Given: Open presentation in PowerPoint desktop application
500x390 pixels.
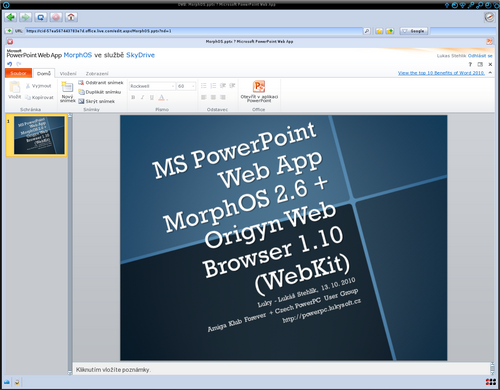Looking at the screenshot, I should tap(259, 91).
